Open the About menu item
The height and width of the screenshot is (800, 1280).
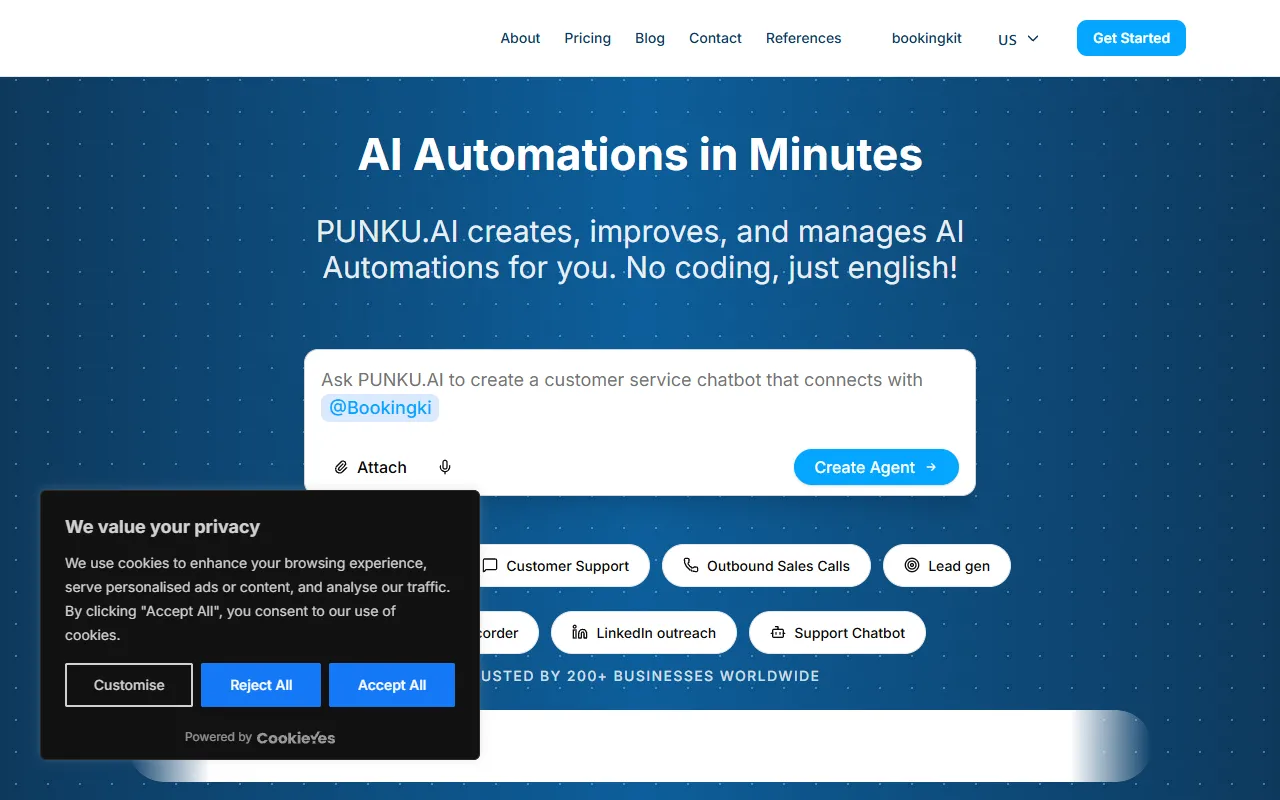pos(520,38)
